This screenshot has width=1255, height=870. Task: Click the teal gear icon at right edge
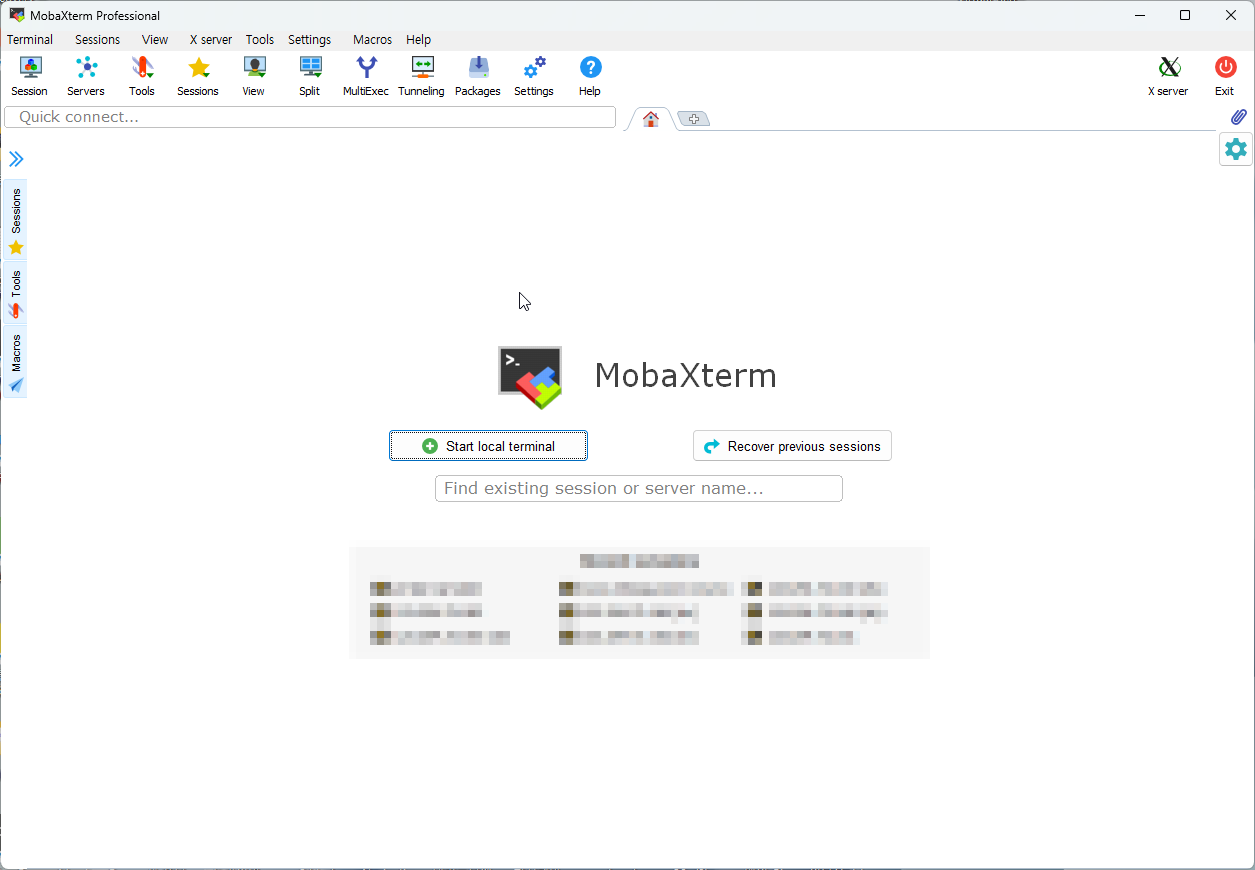pyautogui.click(x=1236, y=149)
